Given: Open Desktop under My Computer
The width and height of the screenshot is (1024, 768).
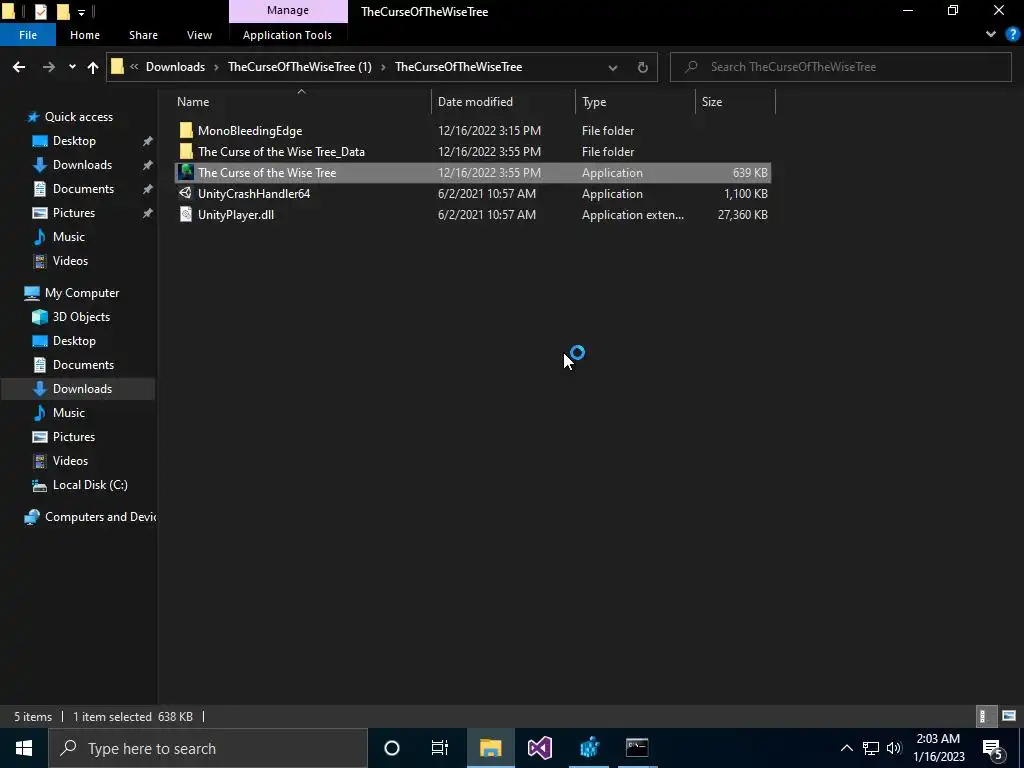Looking at the screenshot, I should point(74,341).
